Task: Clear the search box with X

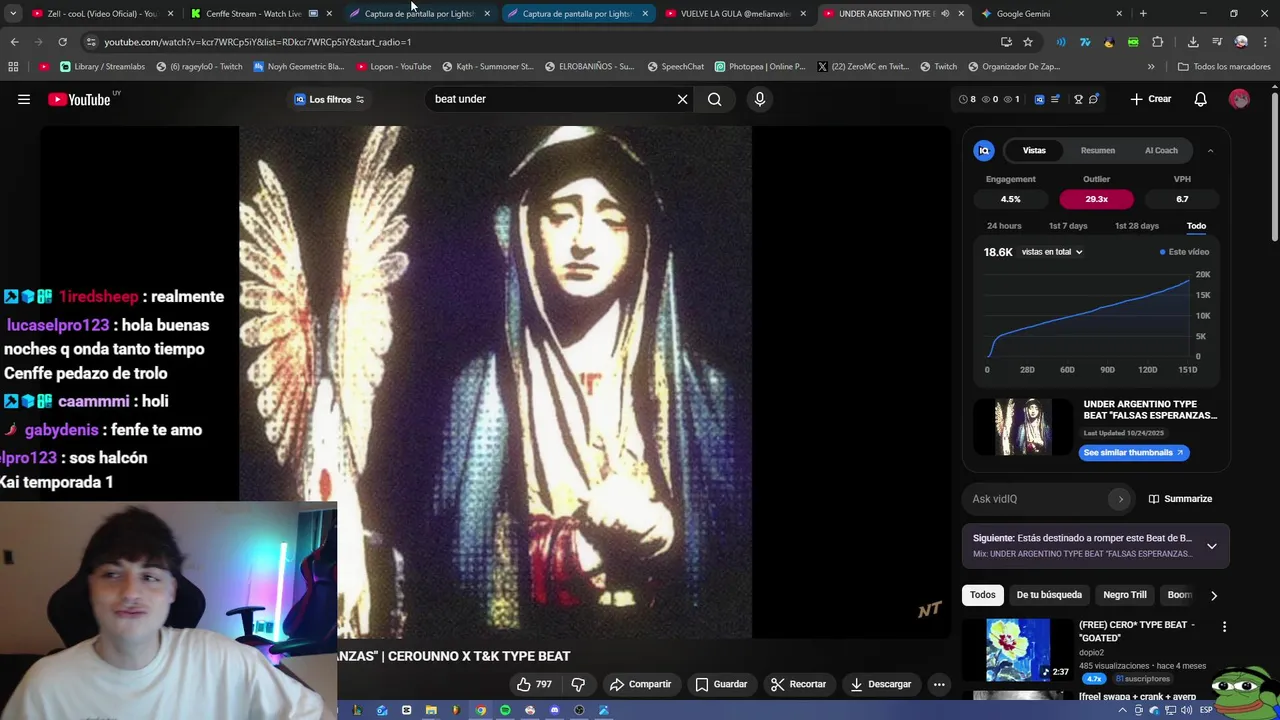Action: pyautogui.click(x=683, y=99)
